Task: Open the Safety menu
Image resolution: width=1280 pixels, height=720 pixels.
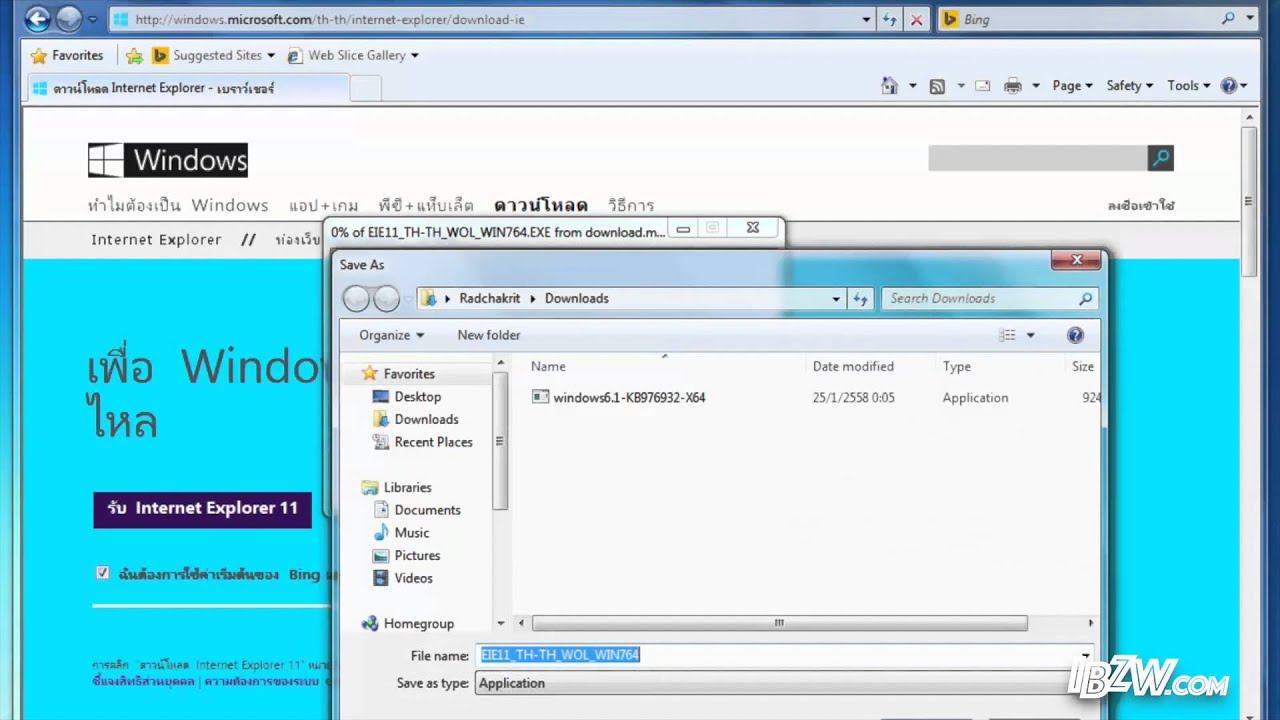Action: point(1129,86)
